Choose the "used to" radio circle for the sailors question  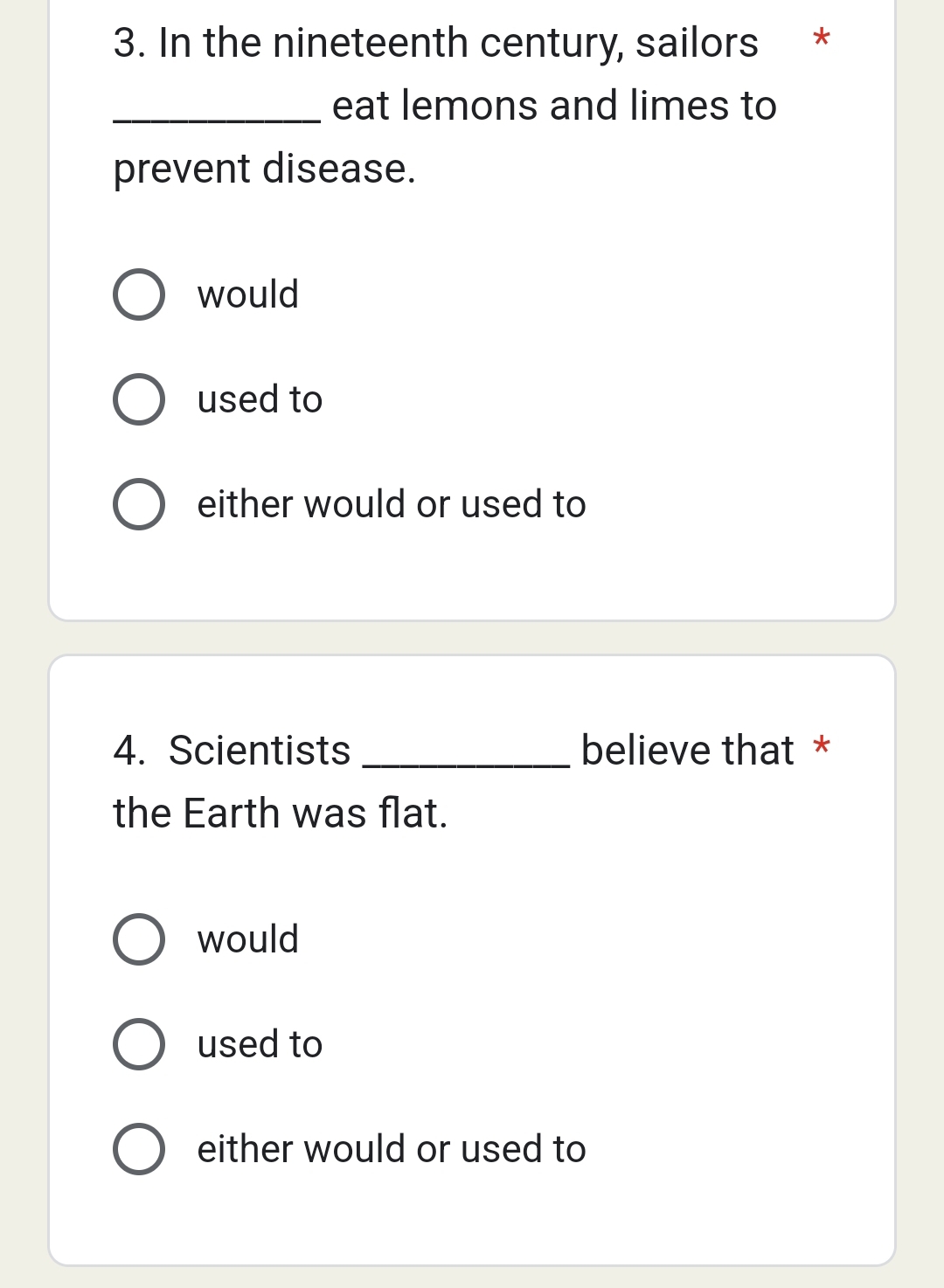coord(139,399)
